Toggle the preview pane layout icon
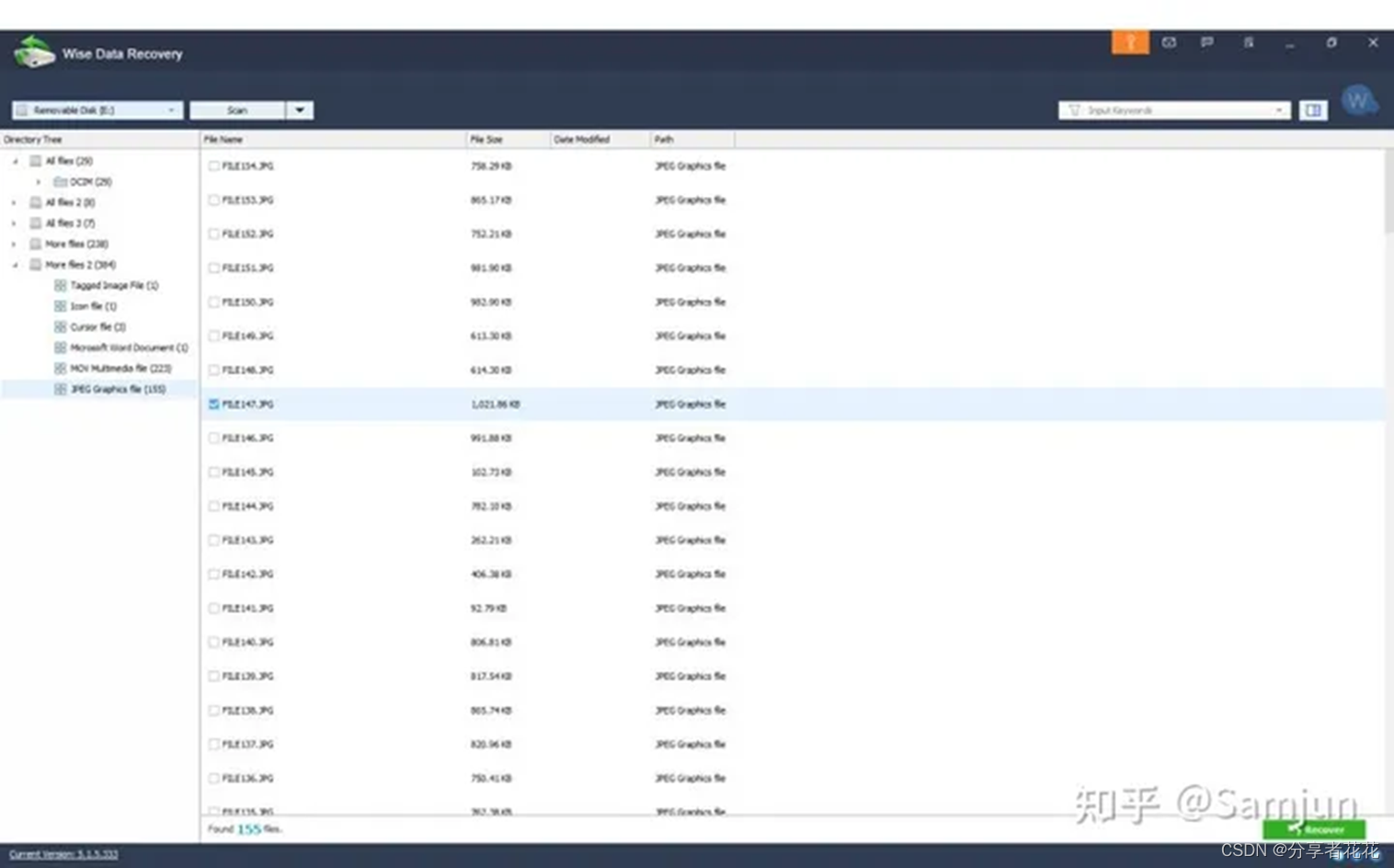Viewport: 1394px width, 868px height. 1313,110
